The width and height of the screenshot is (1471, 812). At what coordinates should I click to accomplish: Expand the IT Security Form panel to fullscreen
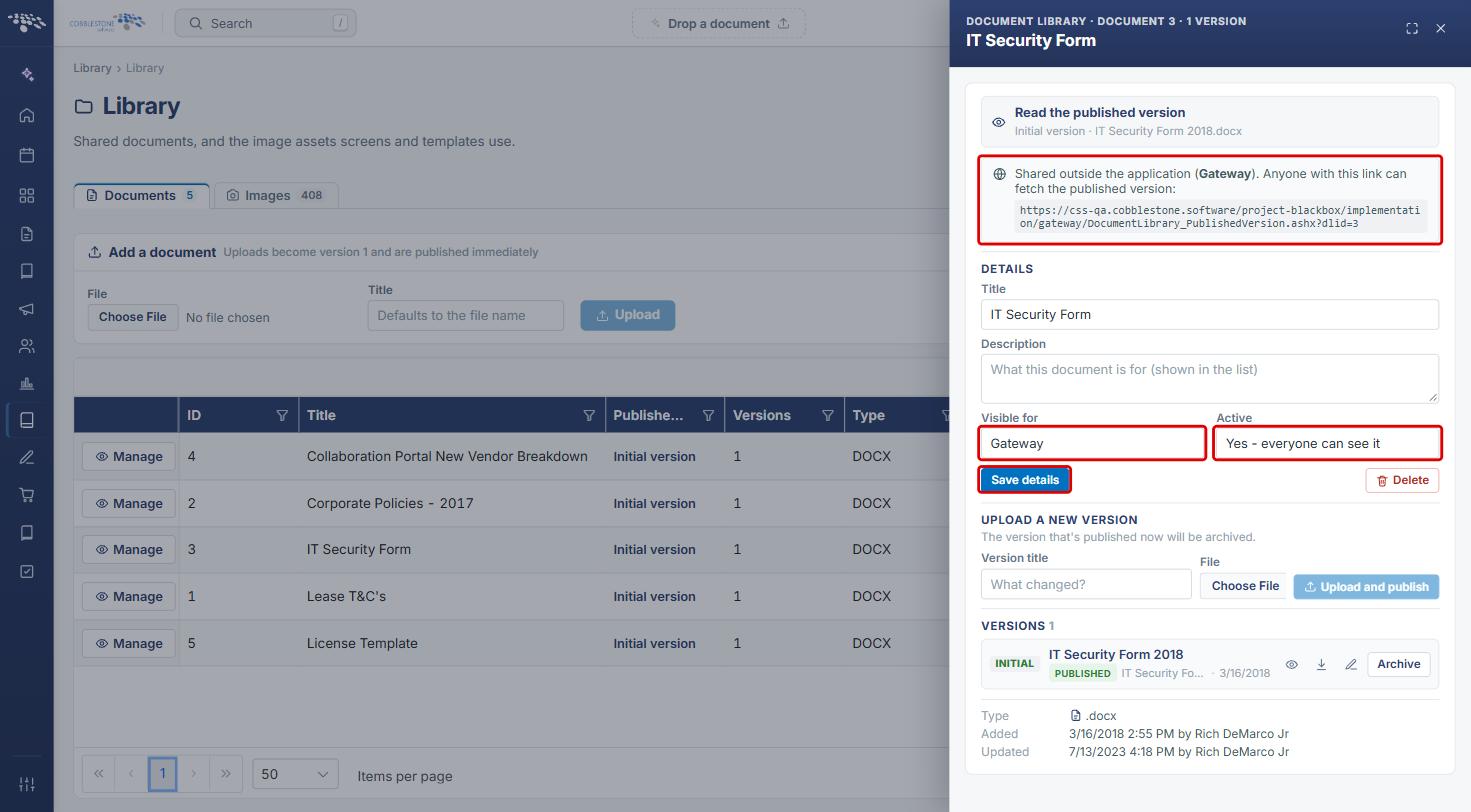point(1412,29)
